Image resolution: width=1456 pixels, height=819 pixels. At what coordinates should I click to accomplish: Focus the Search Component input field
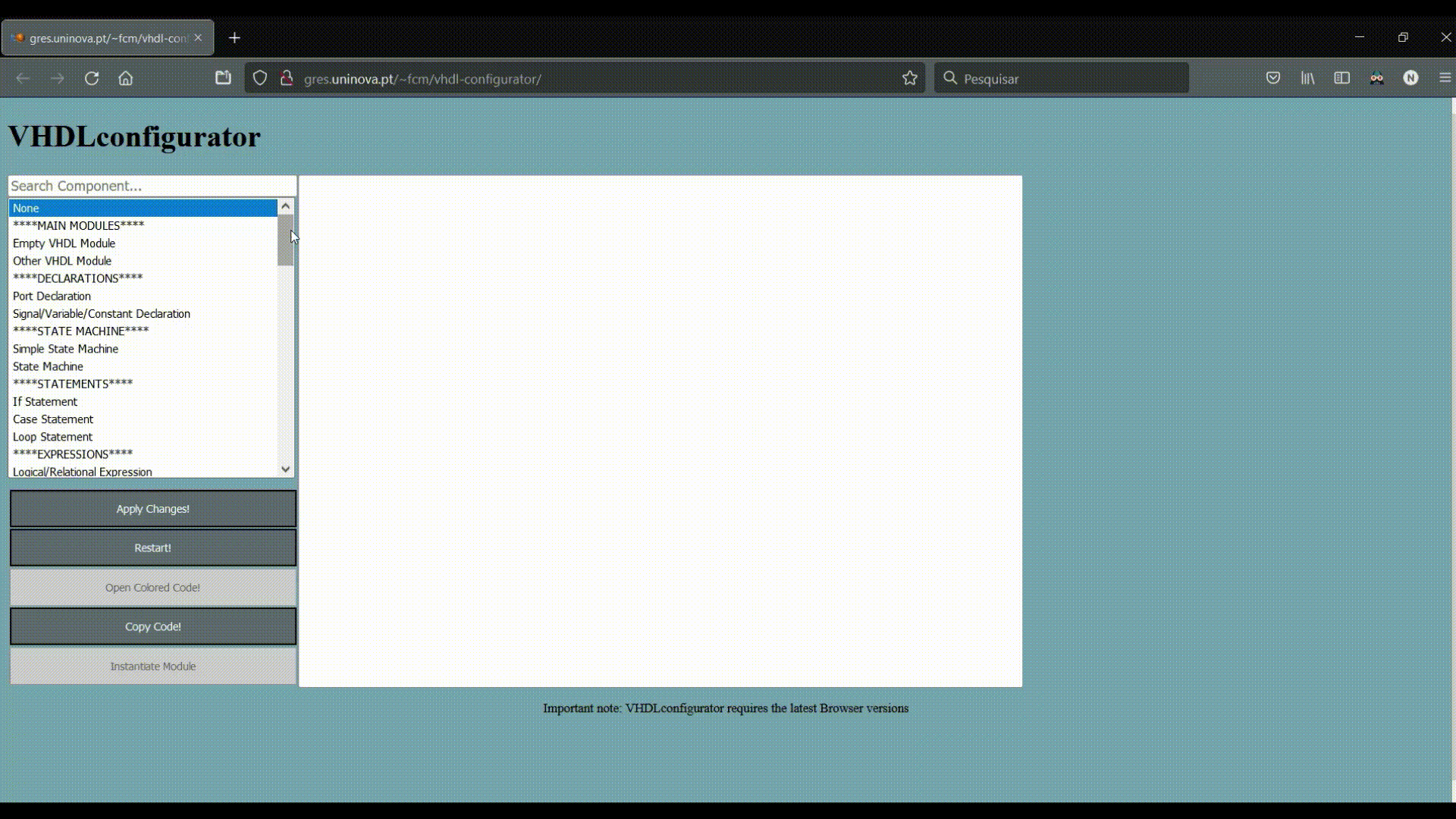(152, 186)
